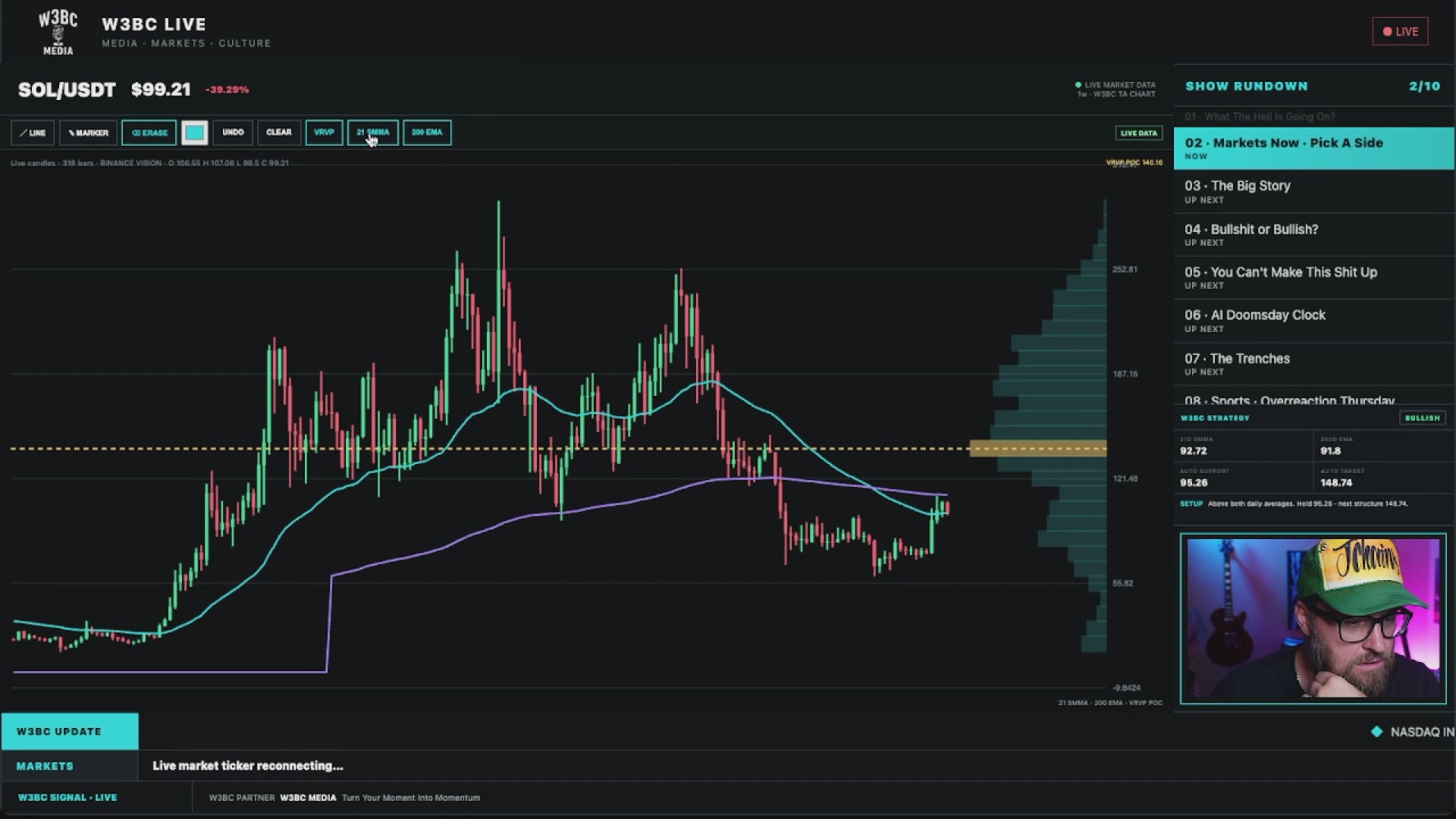Click the W3BC UPDATE tab
This screenshot has width=1456, height=819.
(70, 731)
